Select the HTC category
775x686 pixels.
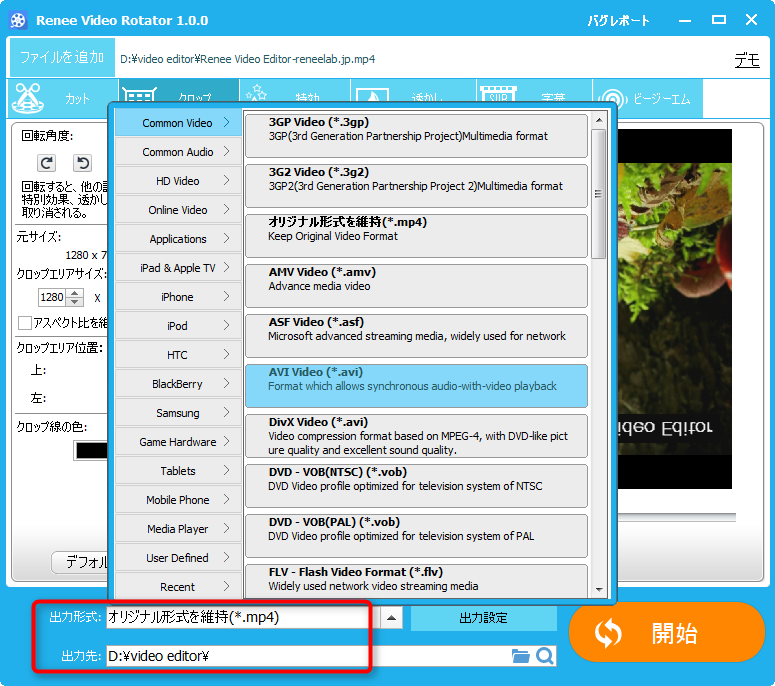178,355
